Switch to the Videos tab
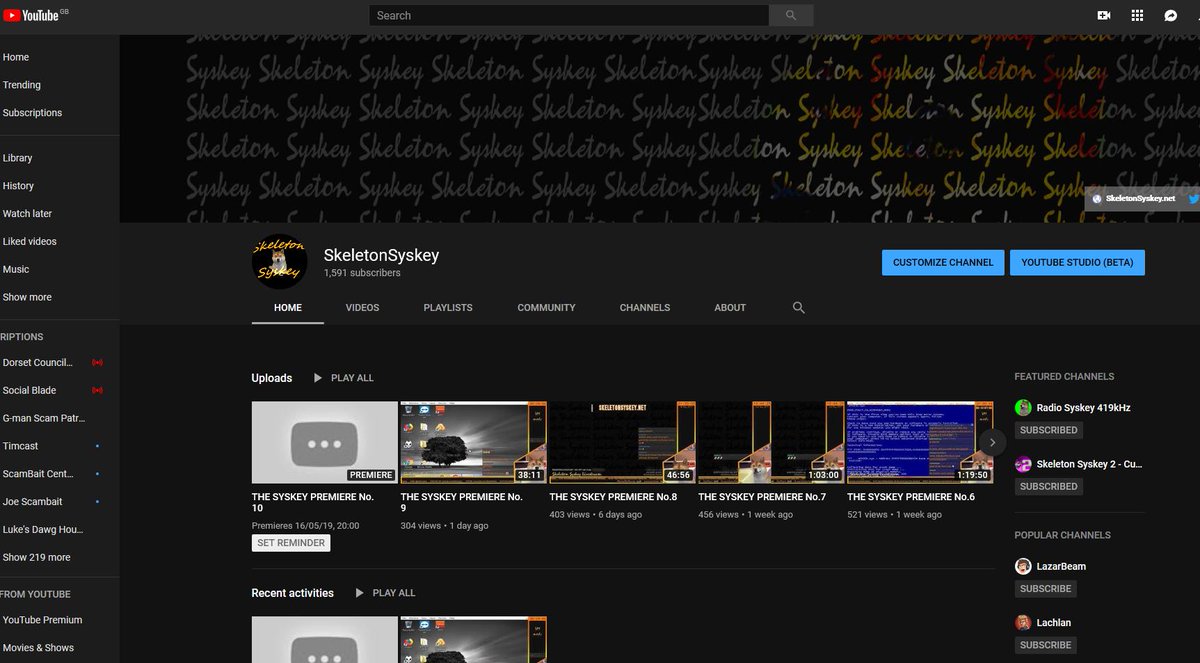1200x663 pixels. pos(362,308)
